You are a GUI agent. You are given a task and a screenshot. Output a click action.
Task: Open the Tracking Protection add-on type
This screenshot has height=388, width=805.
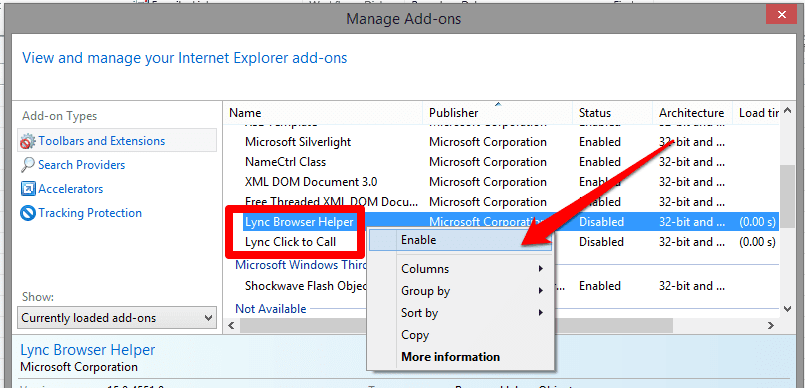90,213
